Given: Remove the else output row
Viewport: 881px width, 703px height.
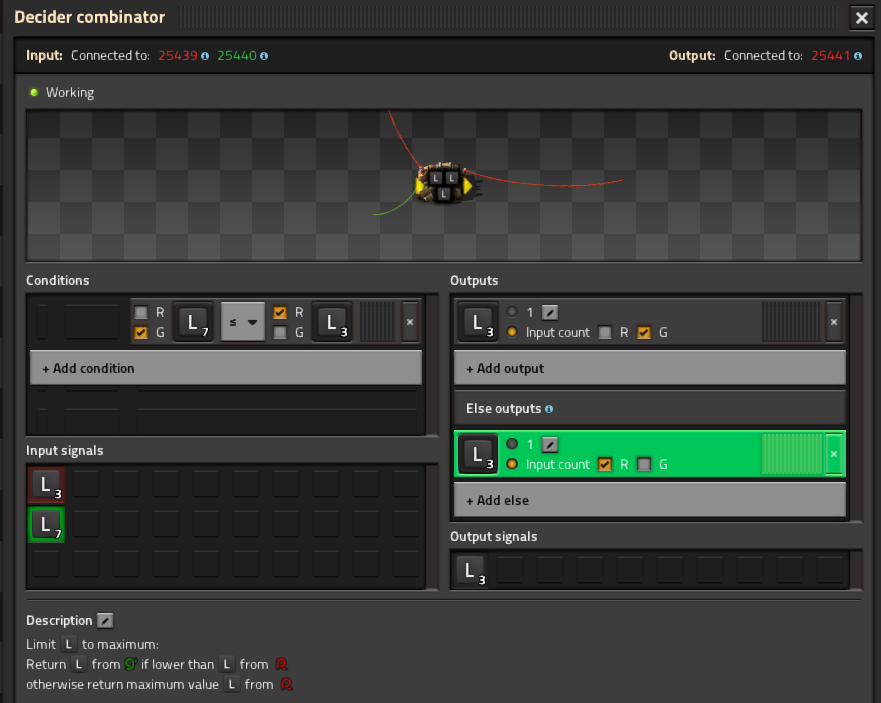Looking at the screenshot, I should (834, 454).
